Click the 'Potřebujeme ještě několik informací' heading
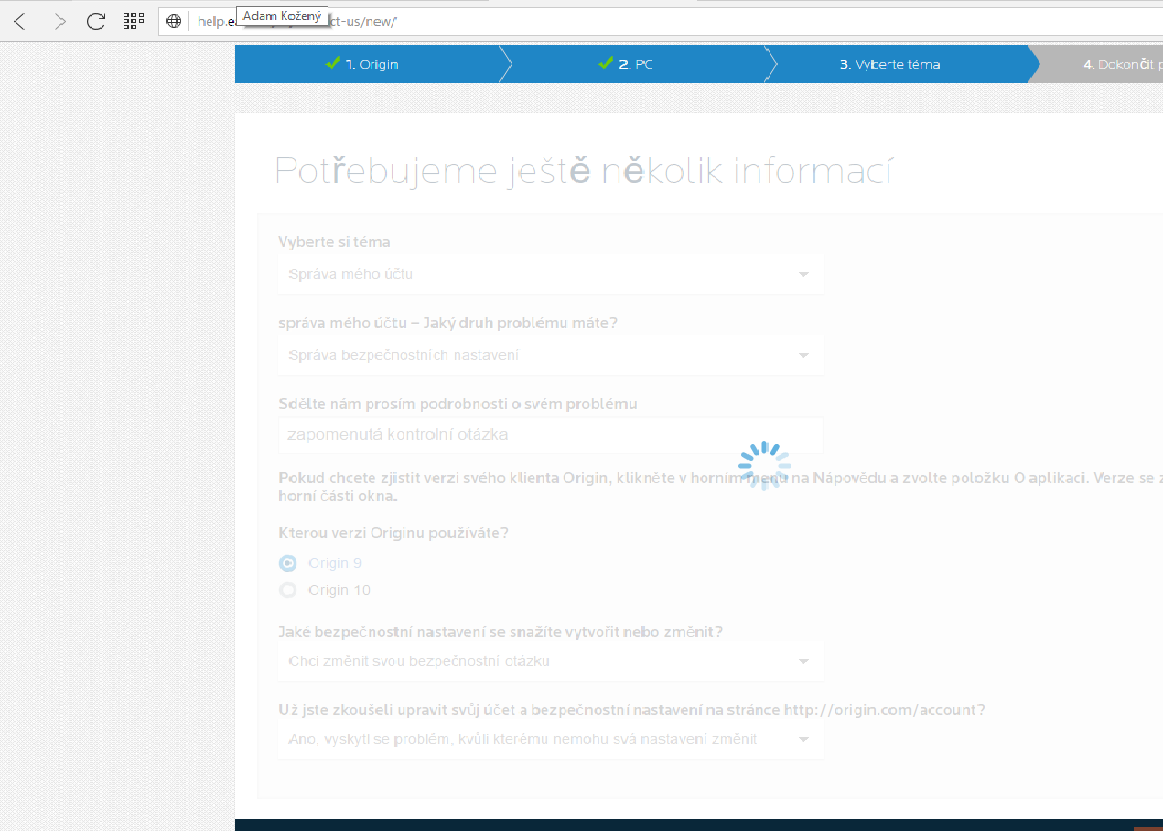The height and width of the screenshot is (831, 1163). pyautogui.click(x=582, y=172)
